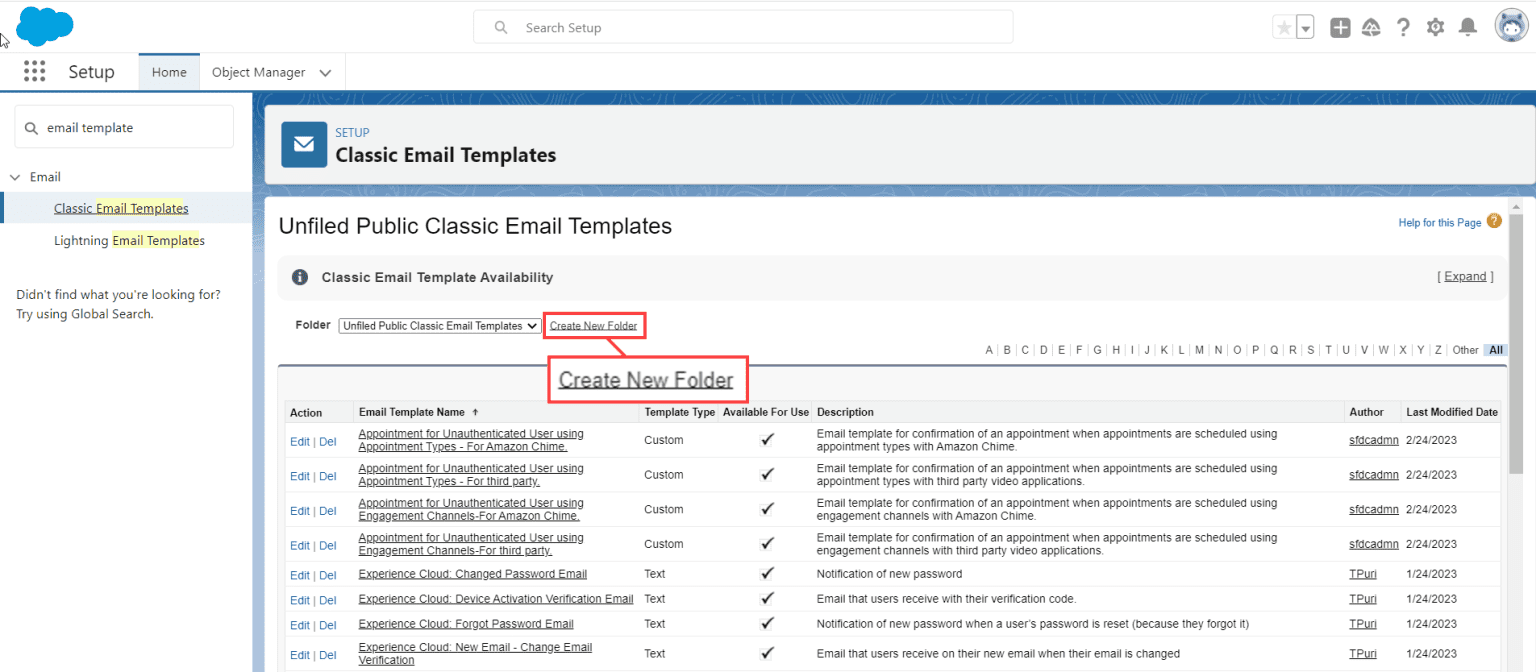1536x672 pixels.
Task: Expand the Classic Email Template Availability section
Action: pos(1464,276)
